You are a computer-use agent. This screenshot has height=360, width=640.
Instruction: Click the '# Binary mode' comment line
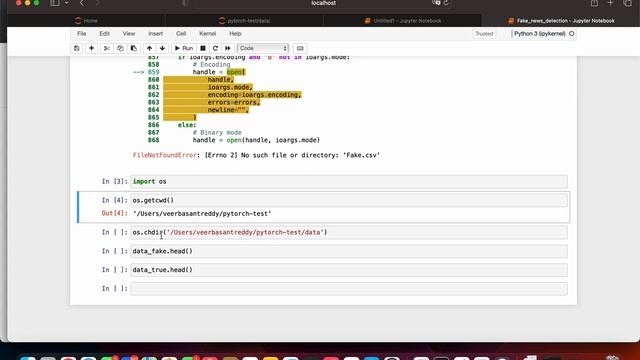pyautogui.click(x=217, y=133)
